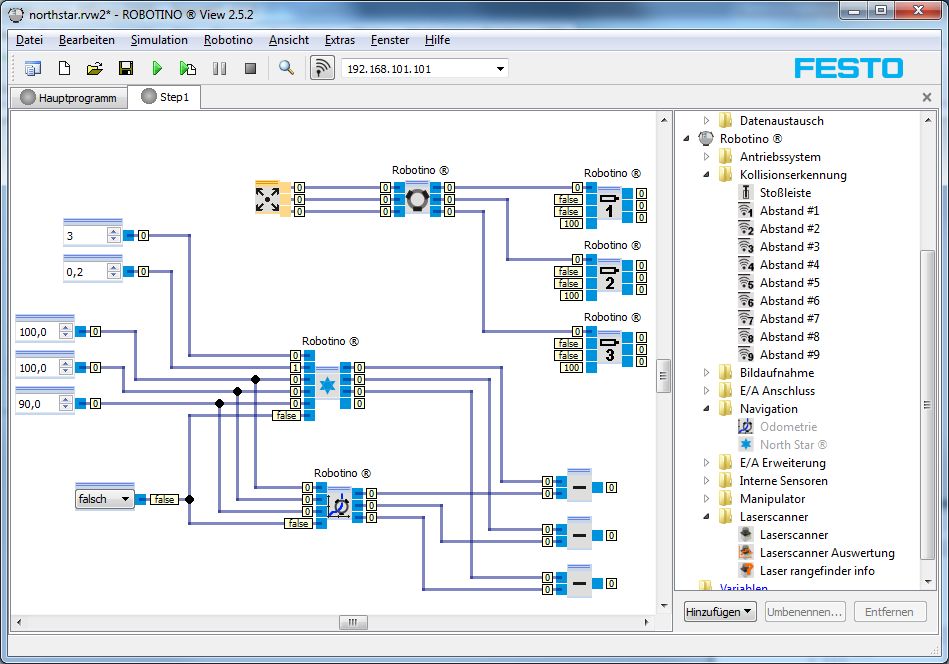The image size is (949, 664).
Task: Click the WLAN connect icon
Action: tap(322, 68)
